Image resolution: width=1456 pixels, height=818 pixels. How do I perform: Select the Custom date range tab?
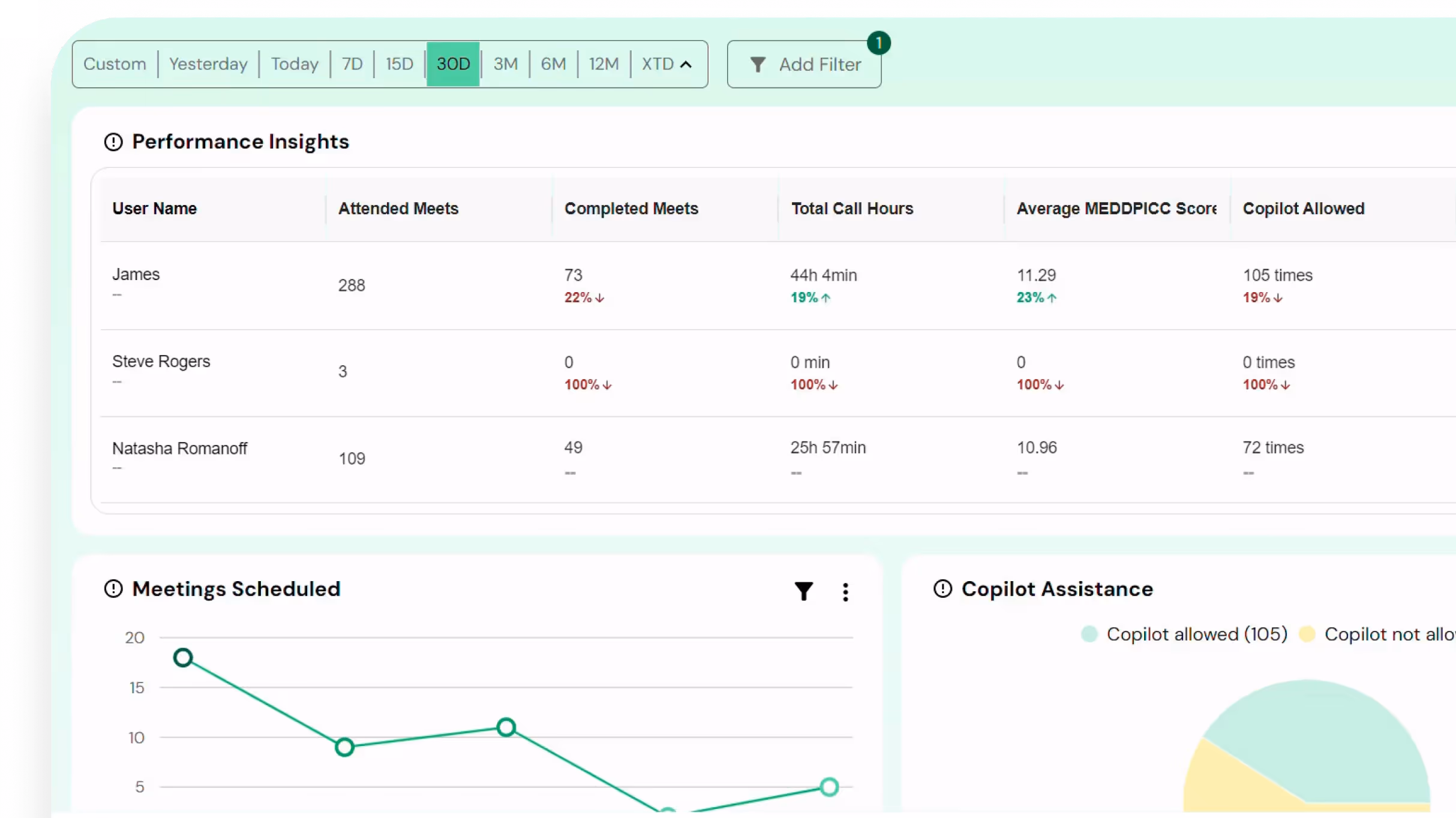pyautogui.click(x=115, y=64)
